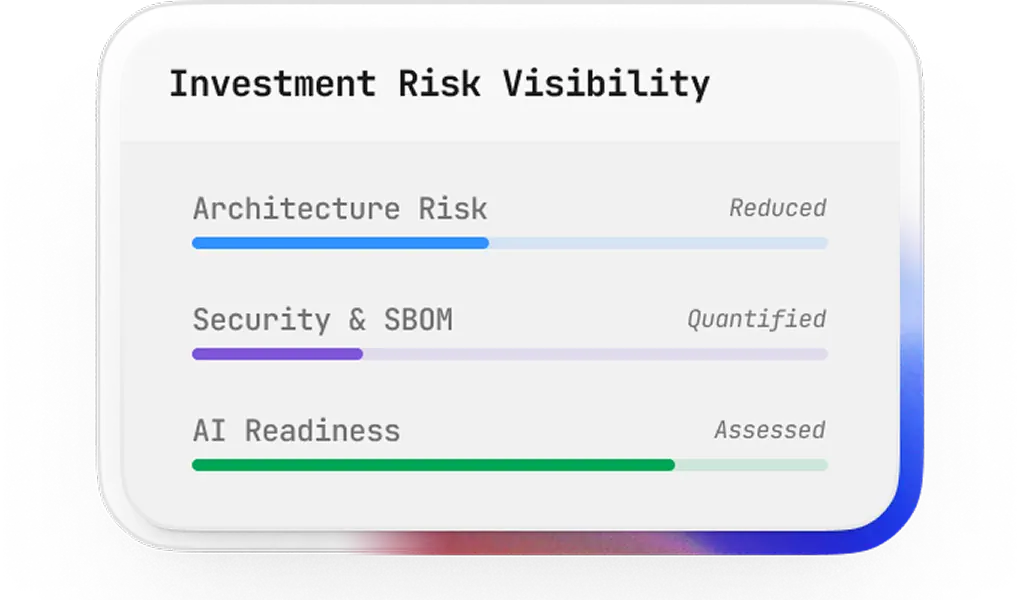Click the red gradient glow under the card

455,543
